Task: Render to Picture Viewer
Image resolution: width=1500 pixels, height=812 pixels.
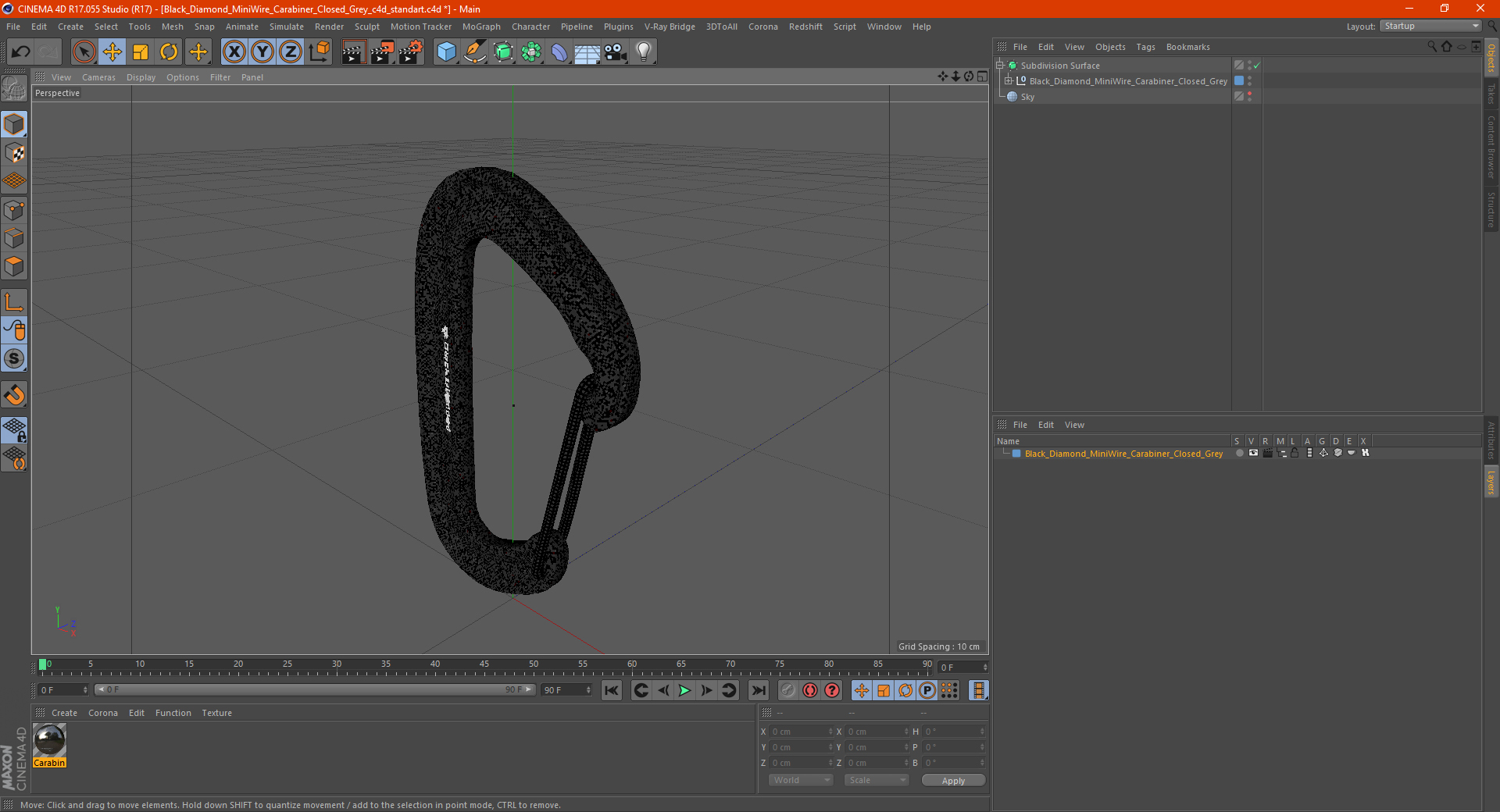Action: (x=382, y=52)
